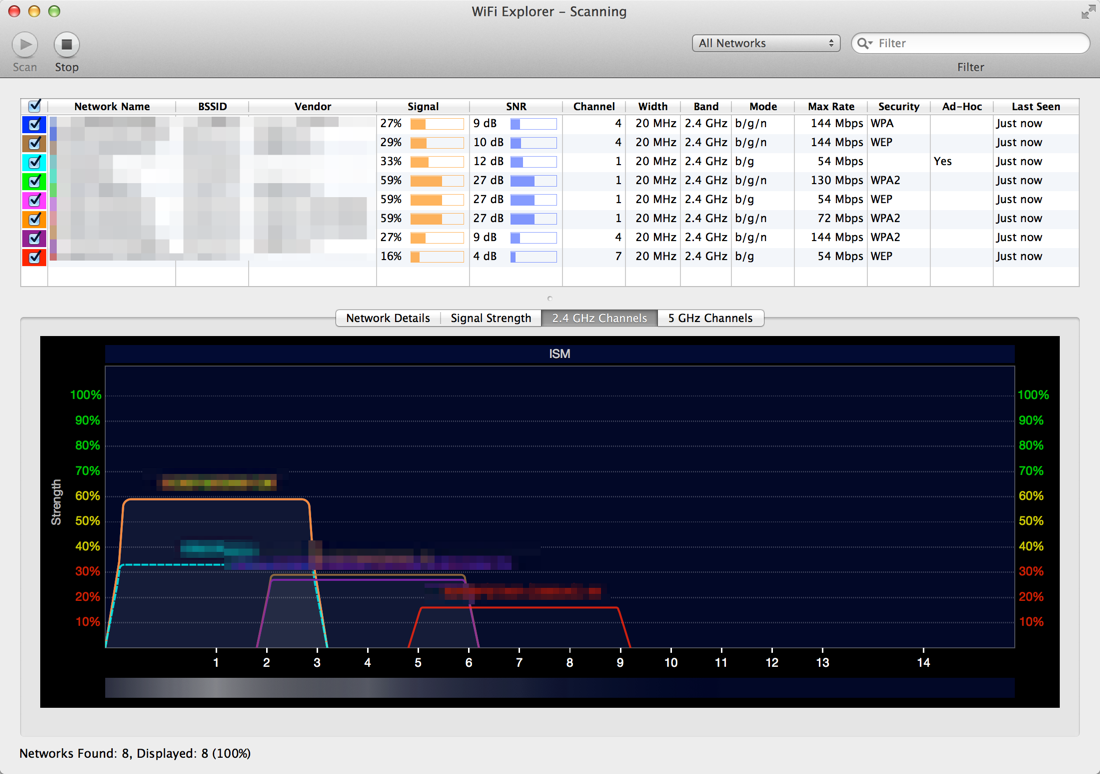Uncheck the blue network with WPA security
Image resolution: width=1100 pixels, height=774 pixels.
pyautogui.click(x=34, y=124)
